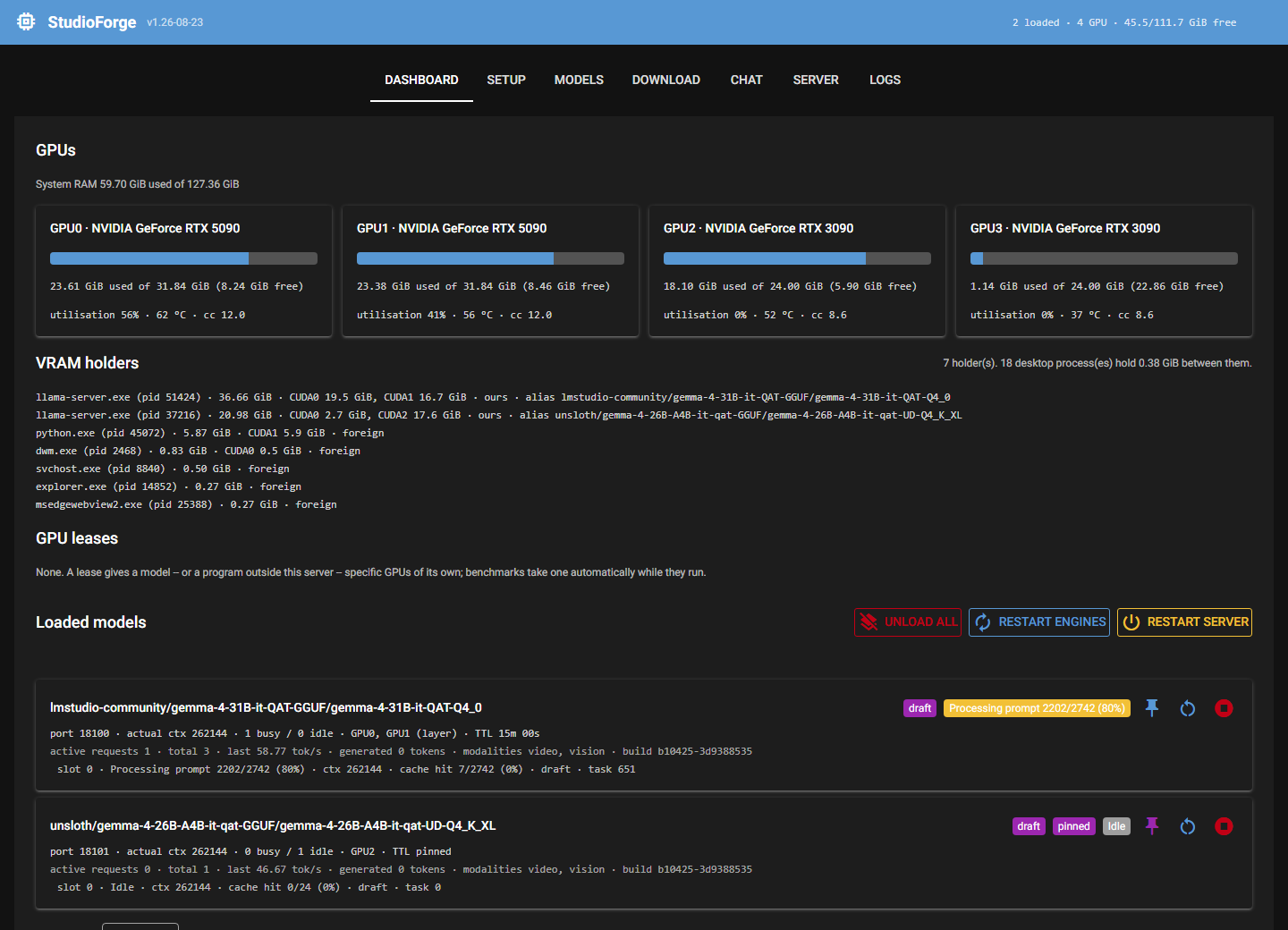
Task: Go to the Download tab
Action: (666, 80)
